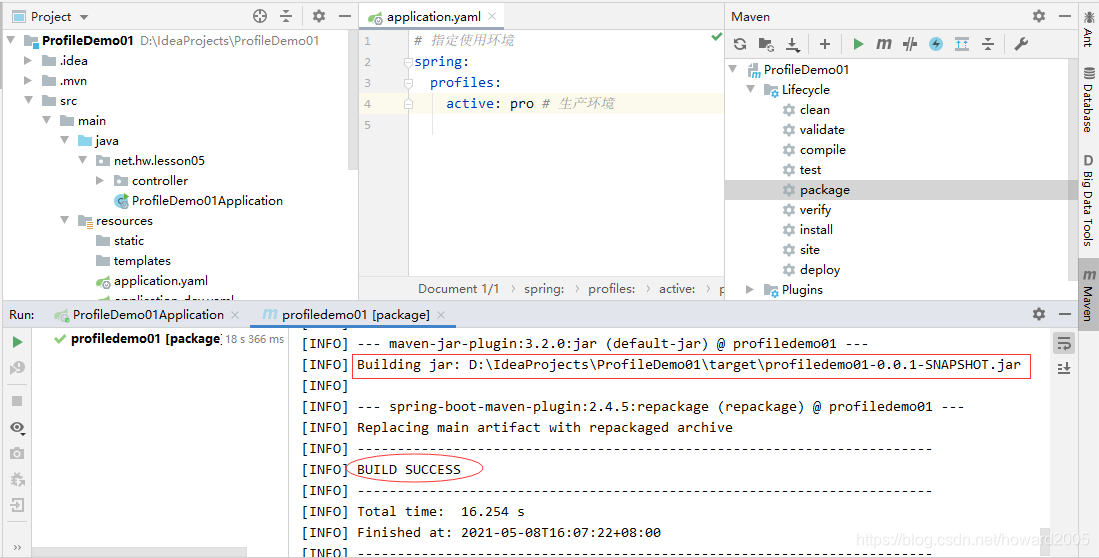
Task: Collapse the resources folder
Action: click(x=64, y=220)
